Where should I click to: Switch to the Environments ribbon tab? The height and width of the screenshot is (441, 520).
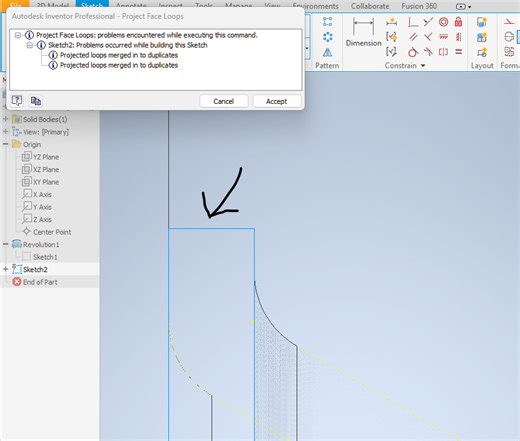[x=315, y=6]
